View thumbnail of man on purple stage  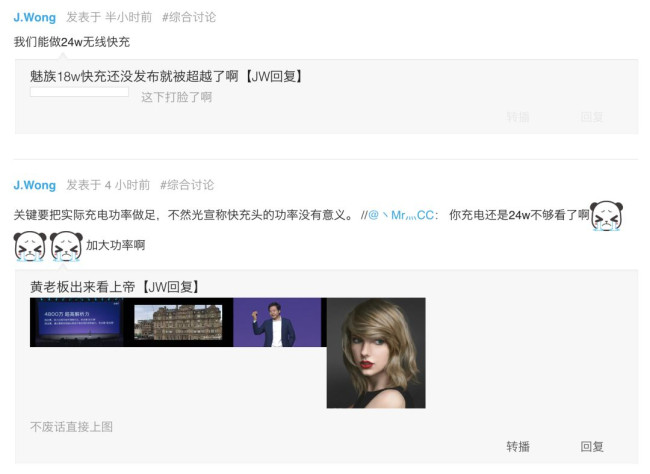[280, 322]
